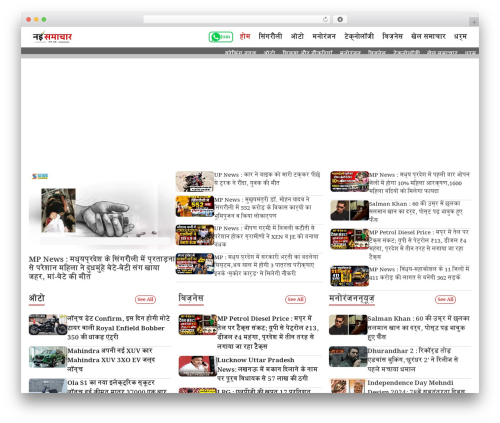Click the green Mahindra XUV thumbnail
Viewport: 500px width, 423px height.
[x=48, y=357]
